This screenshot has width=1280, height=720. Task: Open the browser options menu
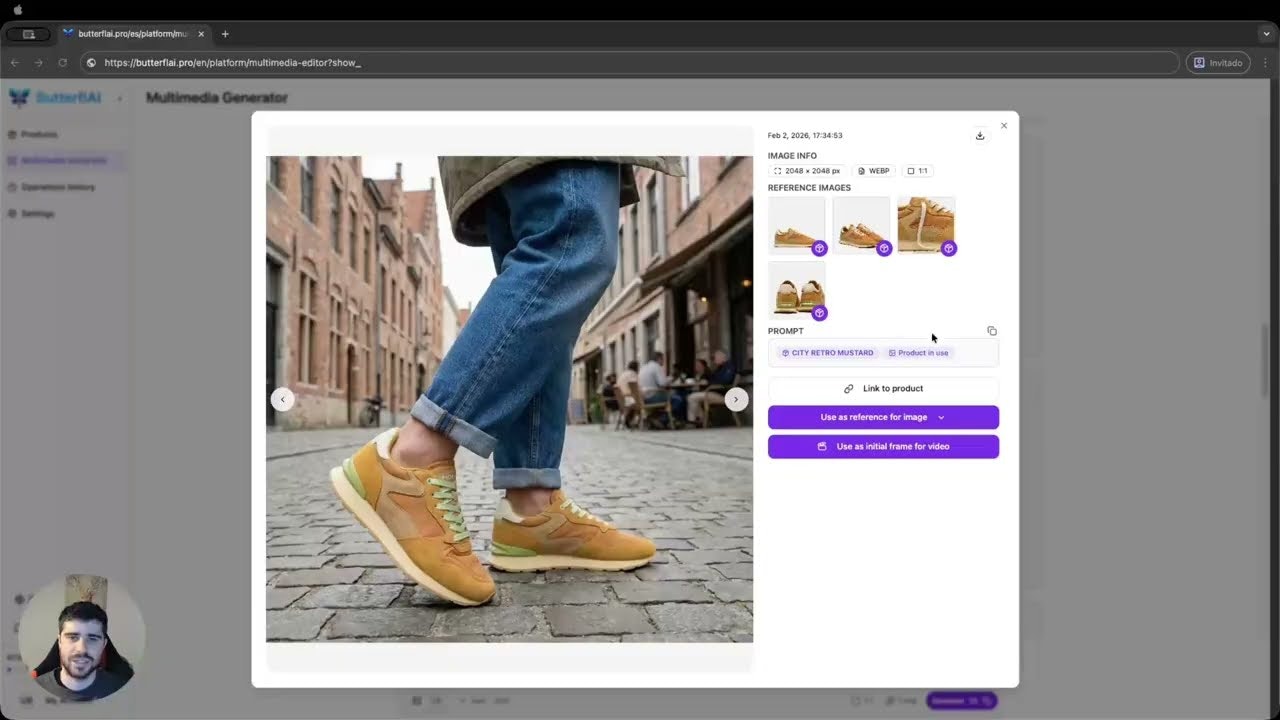(x=1266, y=62)
